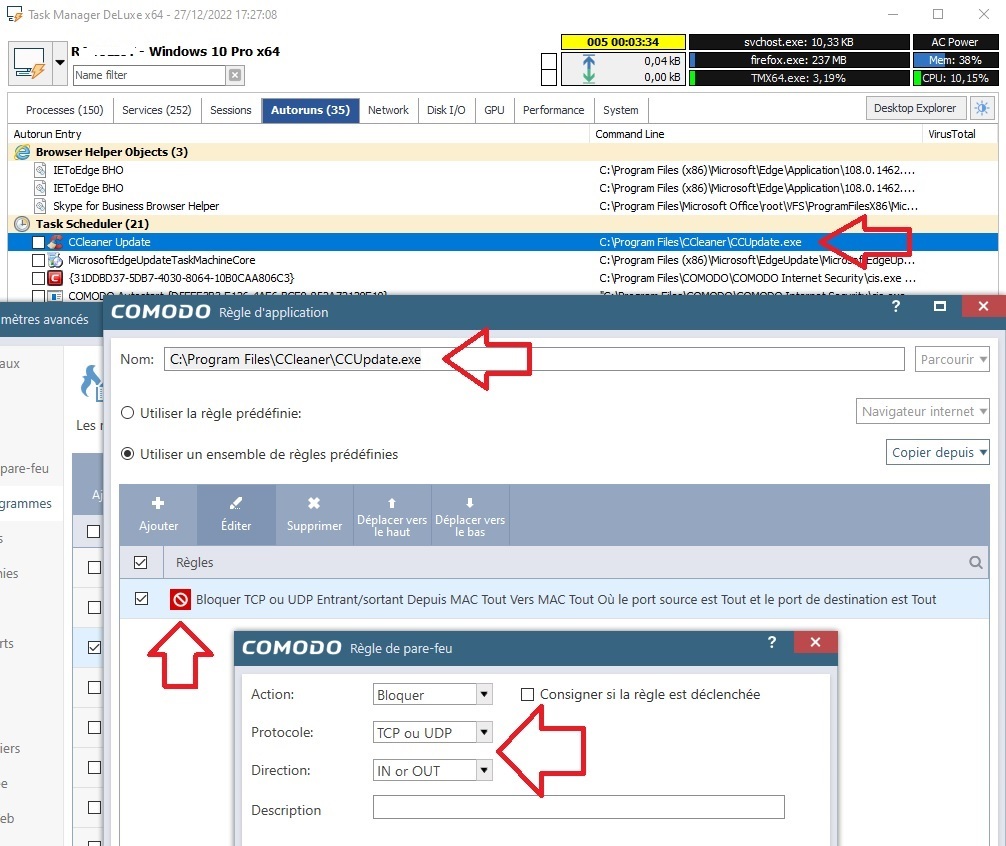Uncheck the checked box in background COMODO list
Viewport: 1006px width, 846px height.
[x=94, y=647]
